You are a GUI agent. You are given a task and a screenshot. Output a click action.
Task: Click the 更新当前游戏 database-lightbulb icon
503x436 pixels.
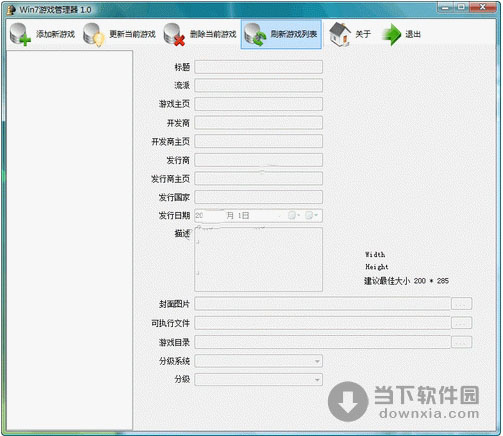tap(94, 35)
